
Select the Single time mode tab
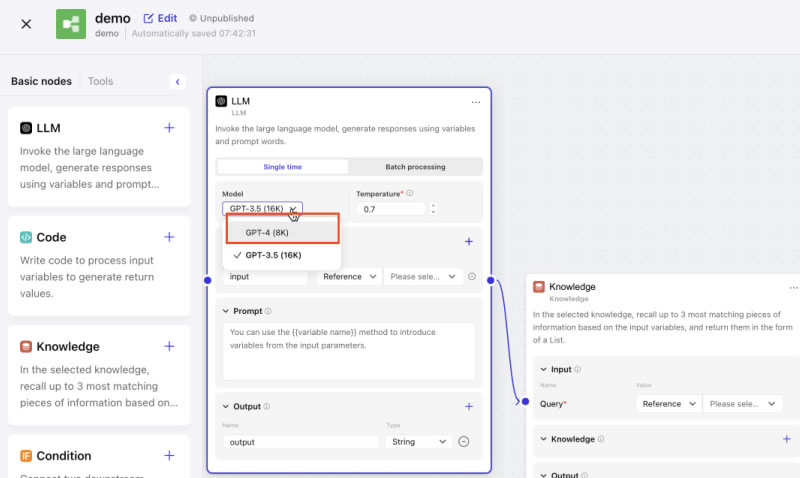pyautogui.click(x=283, y=167)
